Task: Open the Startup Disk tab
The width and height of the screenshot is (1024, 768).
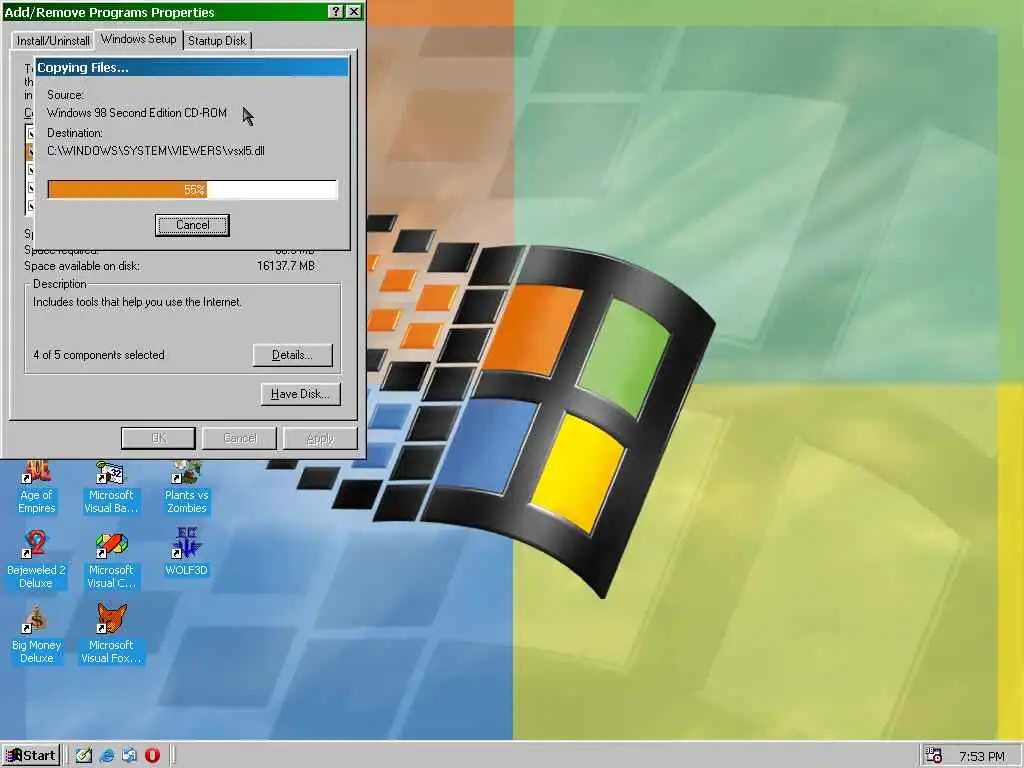Action: coord(217,40)
